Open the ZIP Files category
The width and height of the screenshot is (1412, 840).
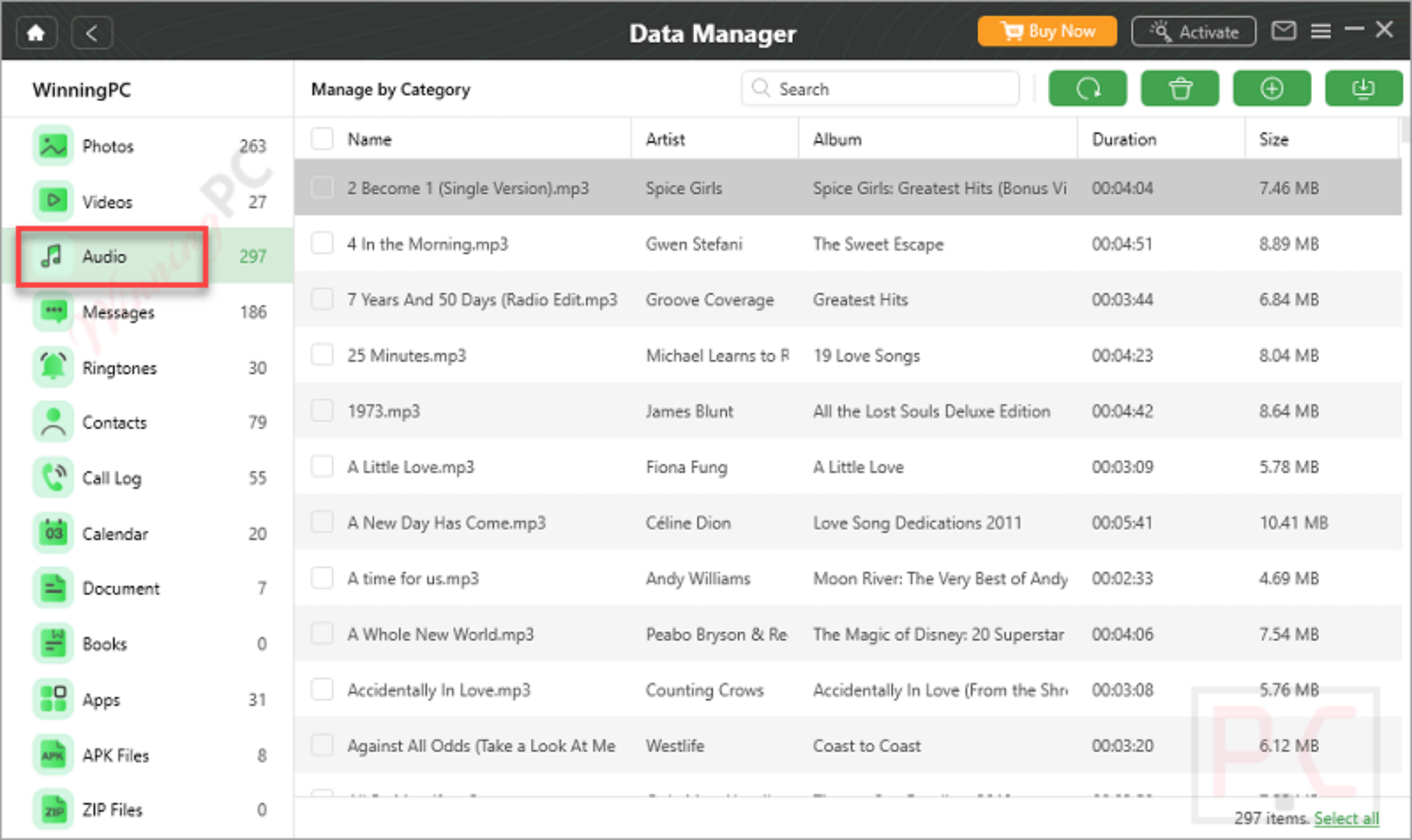148,810
